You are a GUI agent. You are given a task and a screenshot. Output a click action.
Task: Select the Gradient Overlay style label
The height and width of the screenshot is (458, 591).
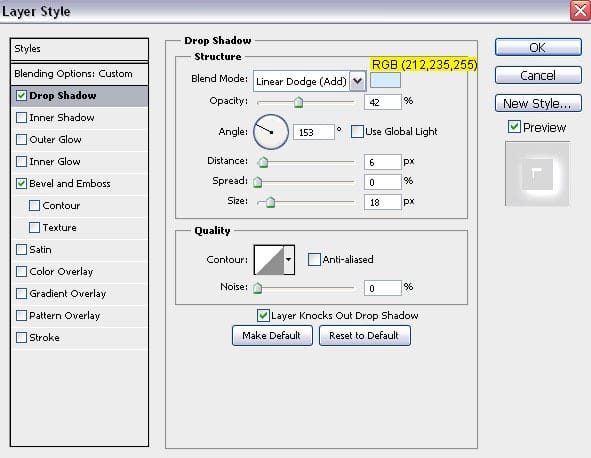click(68, 294)
